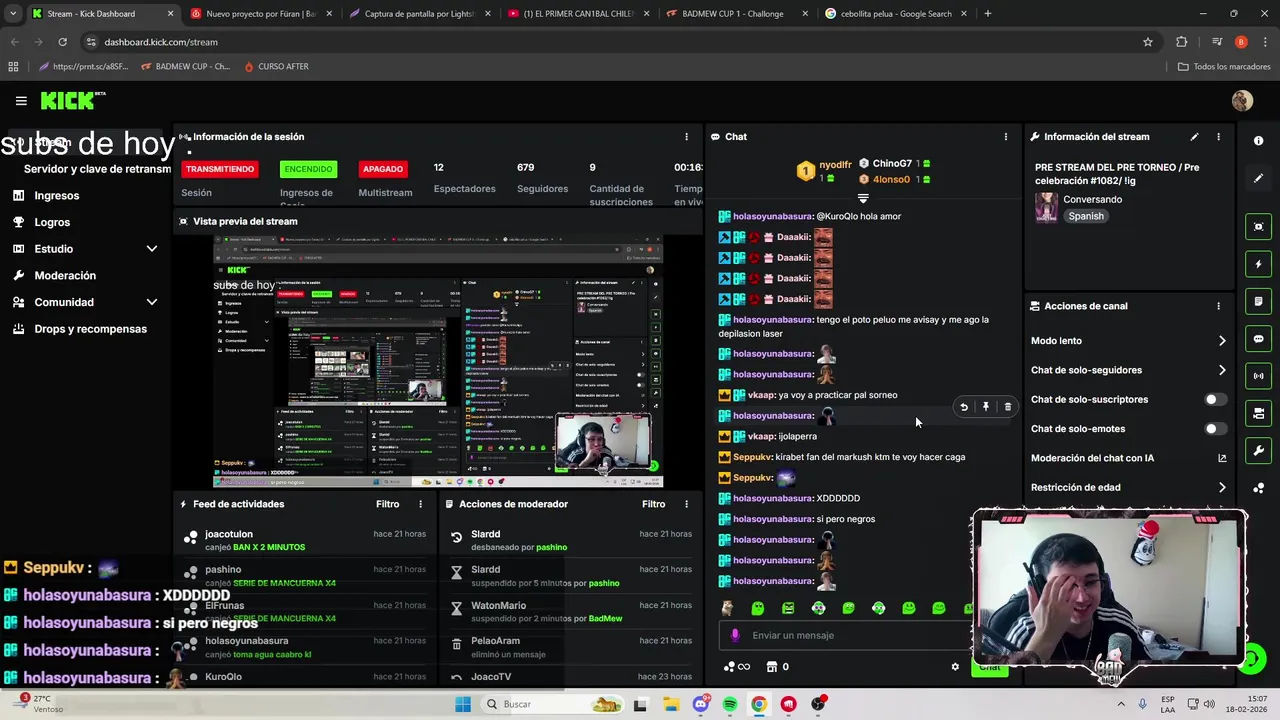Delete the hovered chat message
1280x720 pixels.
[1008, 407]
